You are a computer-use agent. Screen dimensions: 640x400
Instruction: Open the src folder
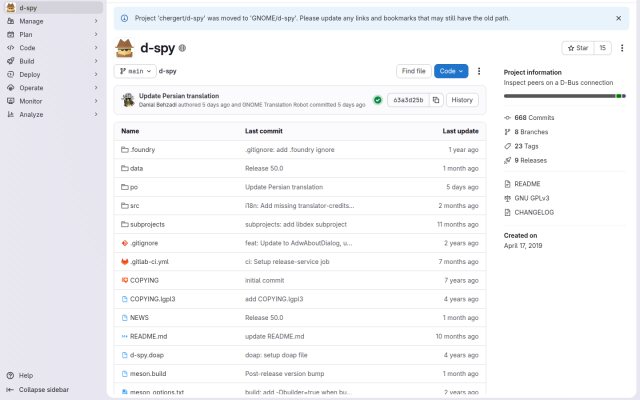134,206
